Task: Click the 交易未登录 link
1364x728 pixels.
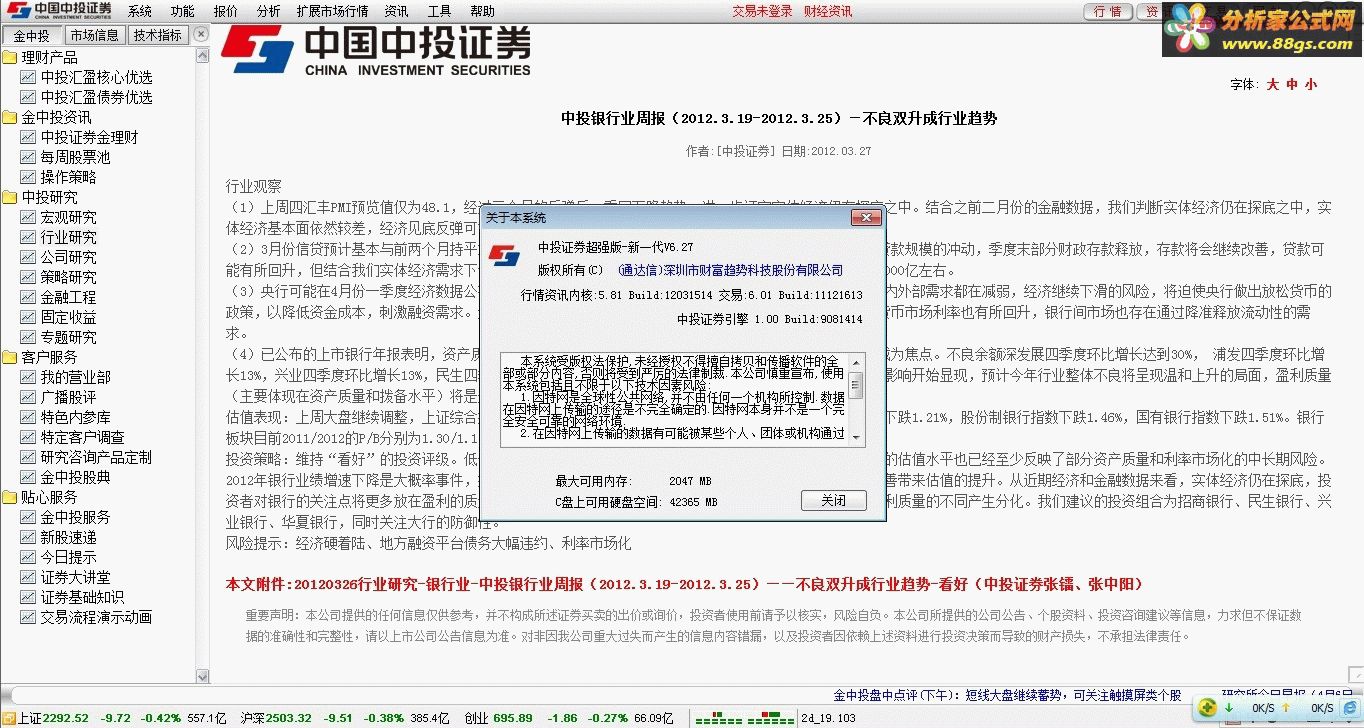Action: [x=762, y=11]
